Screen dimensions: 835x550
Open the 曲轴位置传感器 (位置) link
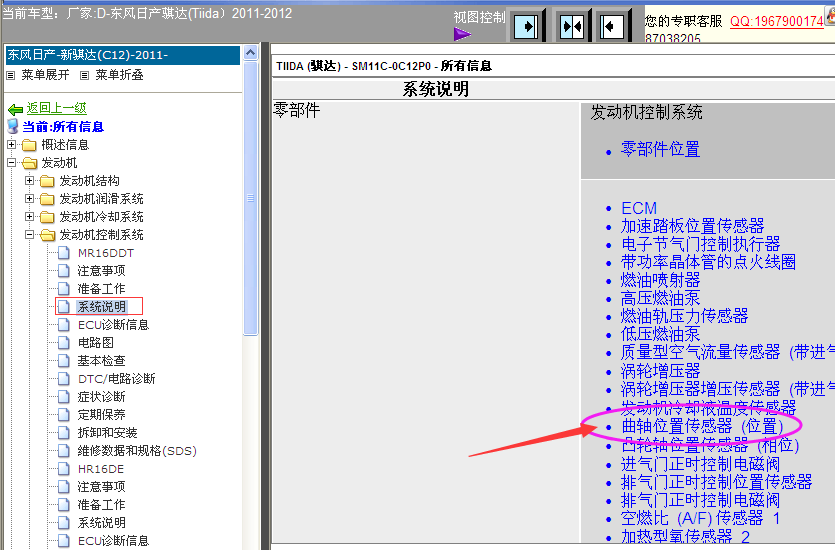pyautogui.click(x=702, y=426)
